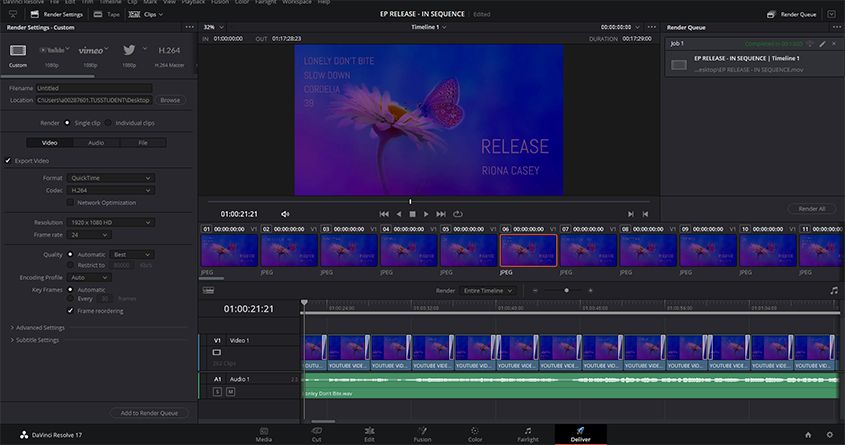Expand the Advanced Settings section

pyautogui.click(x=40, y=327)
